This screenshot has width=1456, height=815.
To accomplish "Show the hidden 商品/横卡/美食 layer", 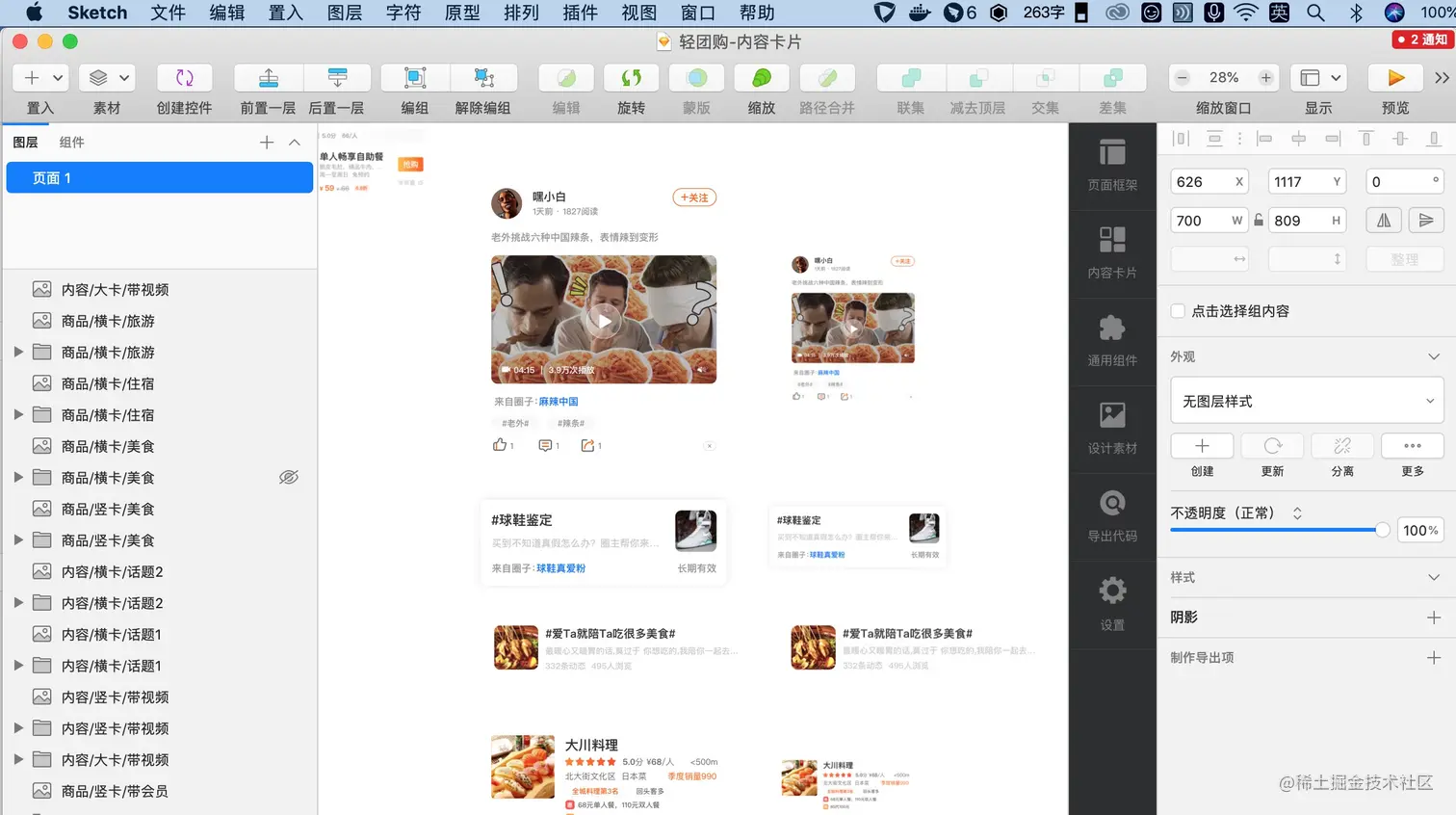I will [x=289, y=478].
